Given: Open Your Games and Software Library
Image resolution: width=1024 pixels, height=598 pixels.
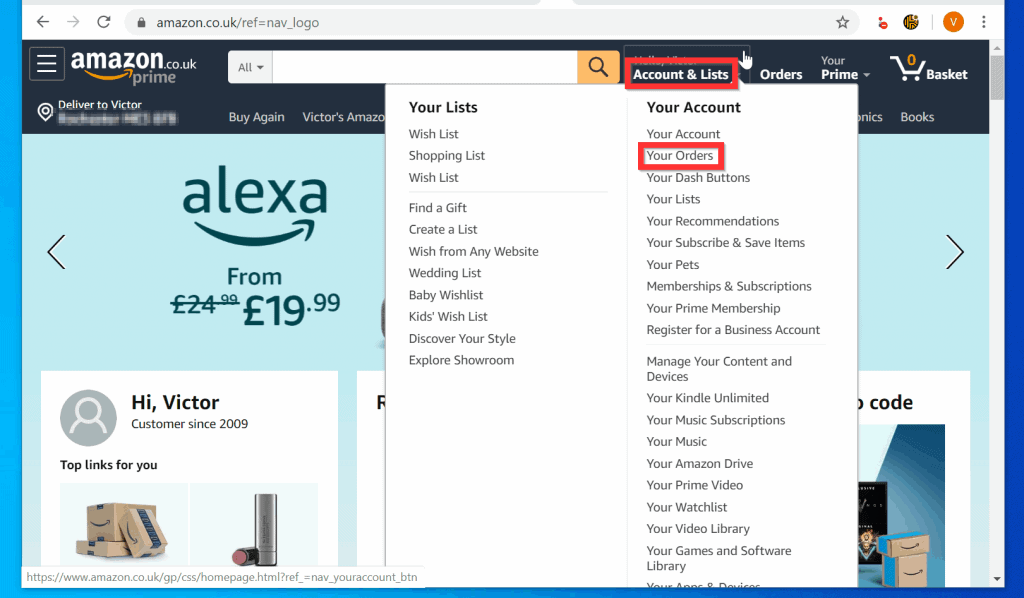Looking at the screenshot, I should coord(718,558).
